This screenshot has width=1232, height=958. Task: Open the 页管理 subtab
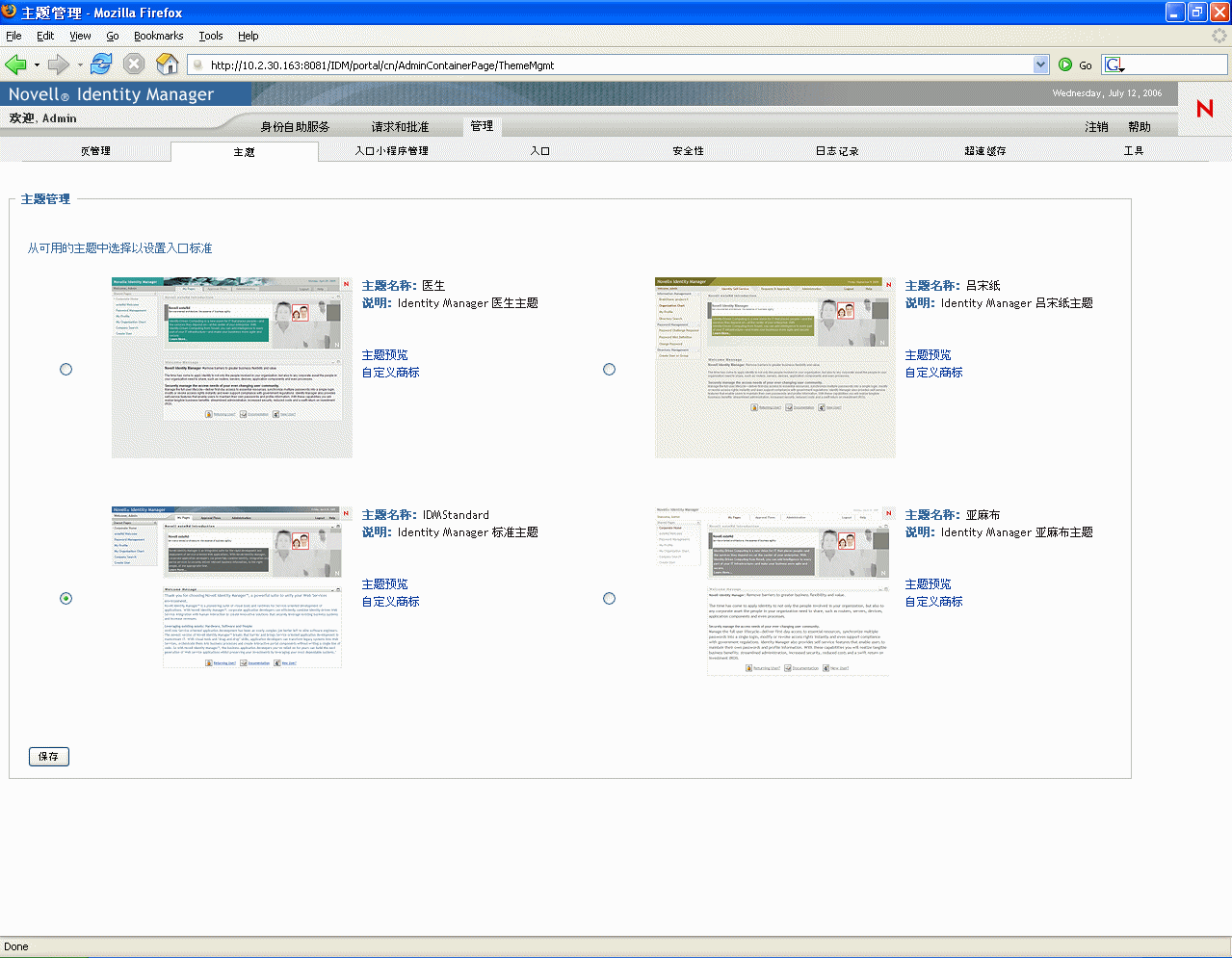pos(95,151)
